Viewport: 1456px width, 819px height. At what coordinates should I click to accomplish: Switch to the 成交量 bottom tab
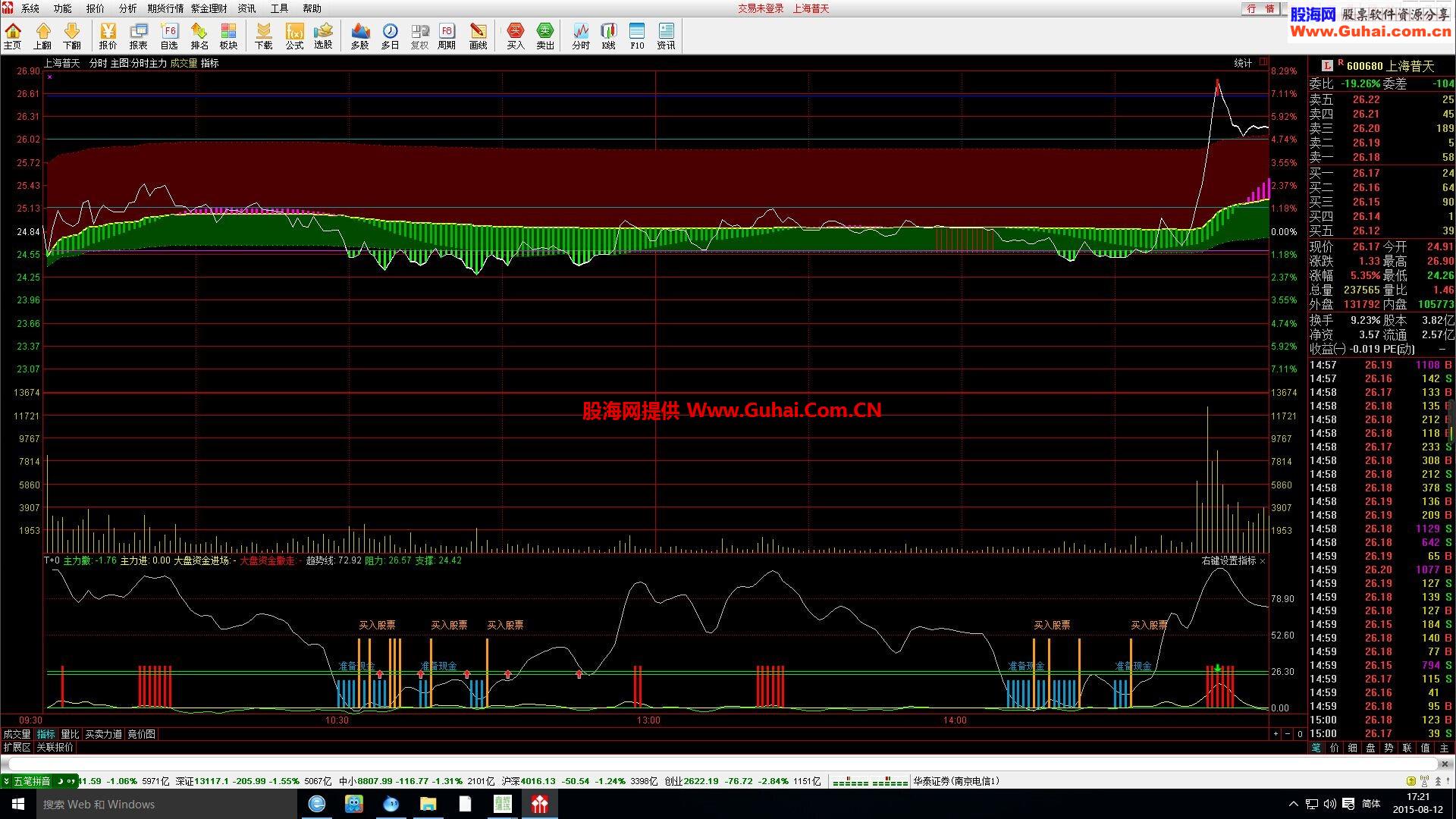coord(17,734)
